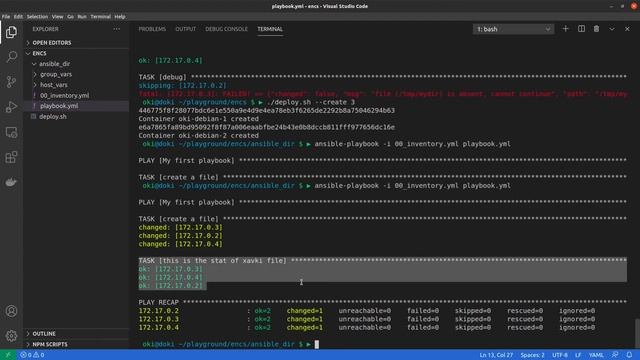The image size is (640, 360).
Task: Open the Go menu
Action: [x=71, y=17]
